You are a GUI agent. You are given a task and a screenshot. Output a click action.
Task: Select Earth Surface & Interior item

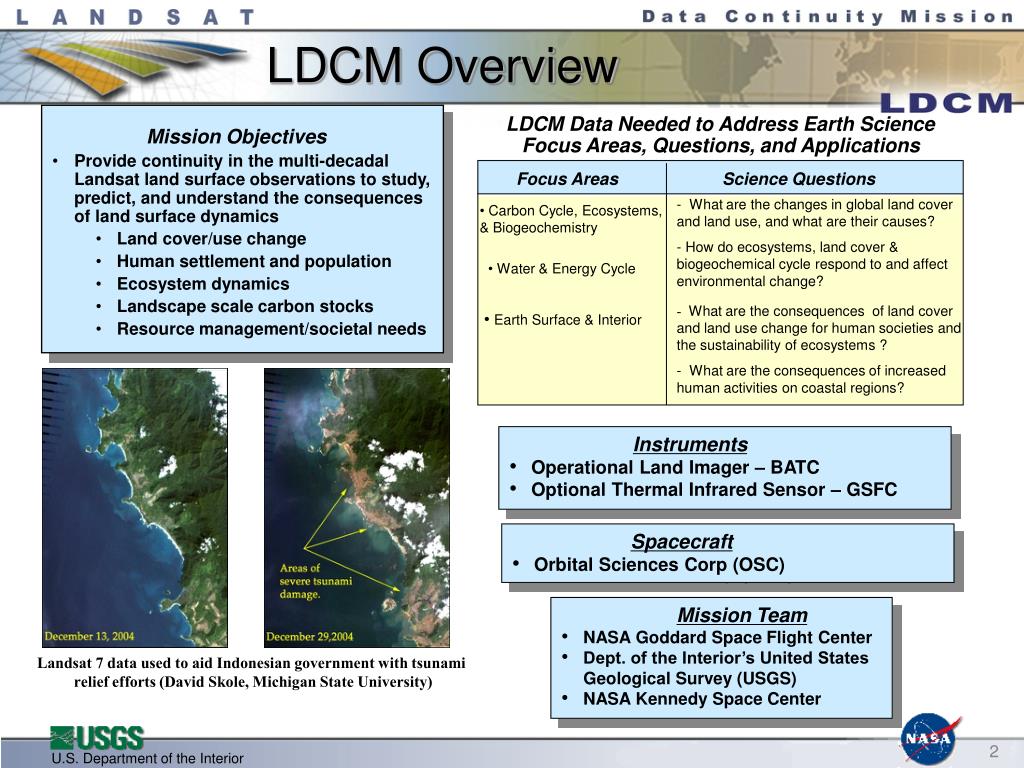click(563, 320)
